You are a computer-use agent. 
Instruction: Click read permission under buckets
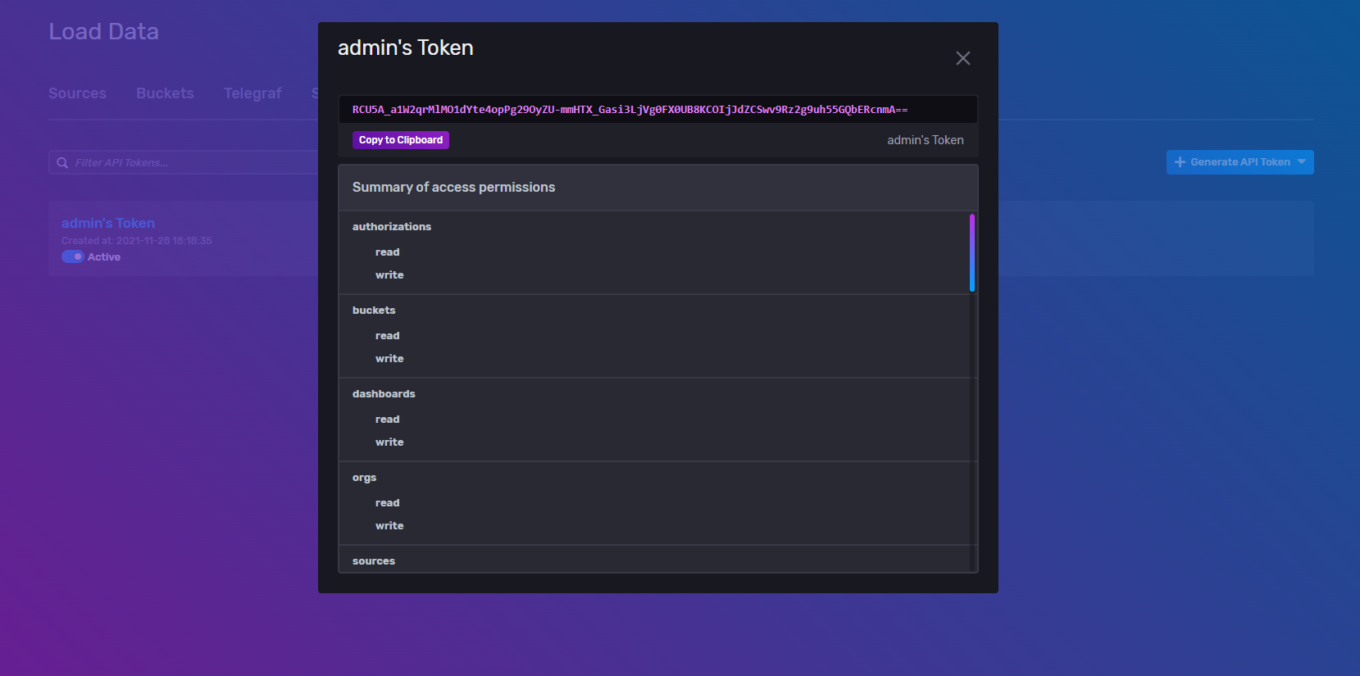(x=387, y=335)
